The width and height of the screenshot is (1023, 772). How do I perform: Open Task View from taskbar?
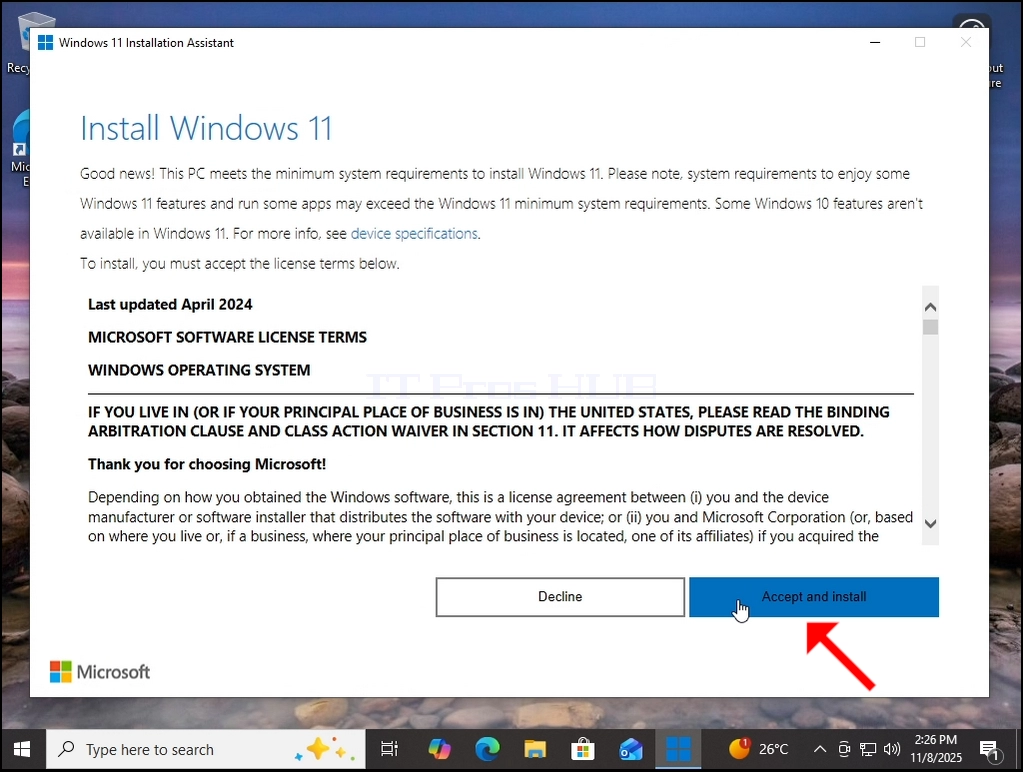pos(389,750)
